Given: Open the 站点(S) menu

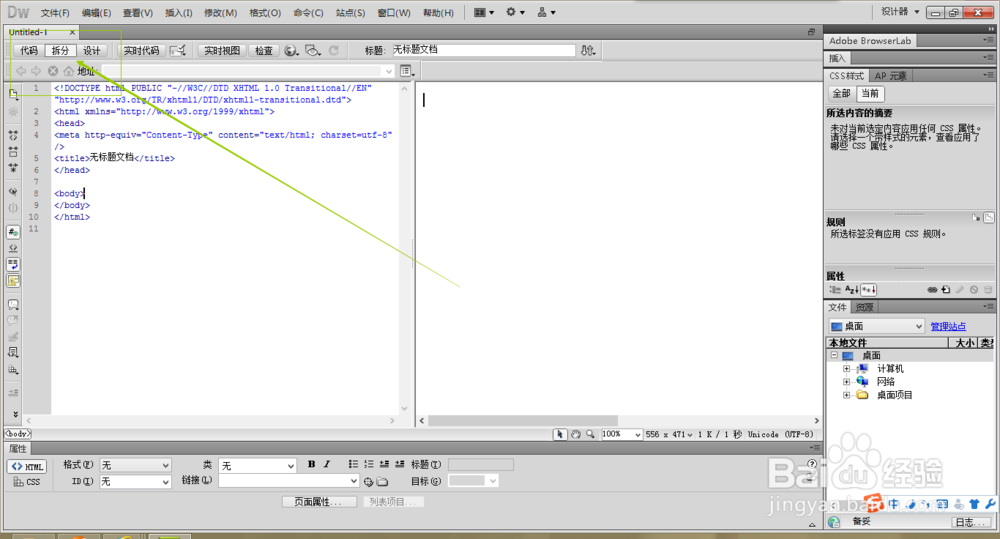Looking at the screenshot, I should tap(350, 13).
